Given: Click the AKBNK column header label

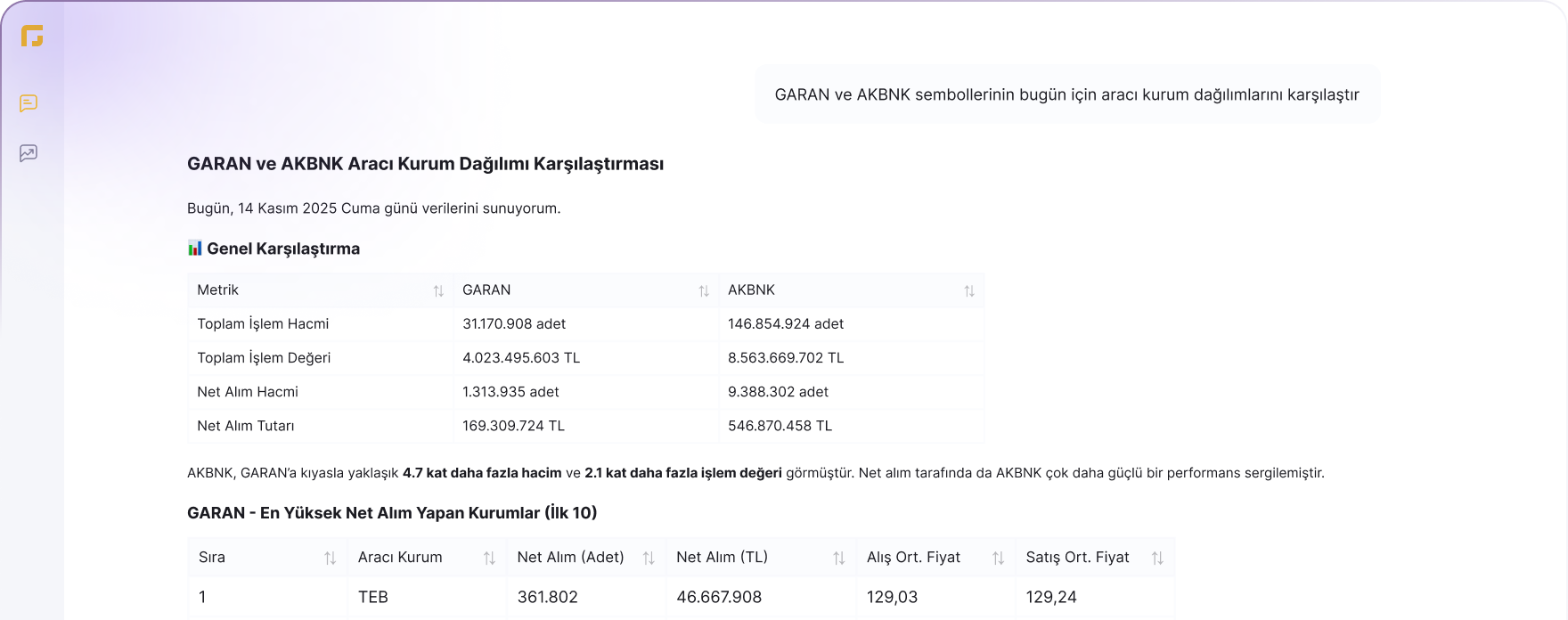Looking at the screenshot, I should click(x=751, y=290).
